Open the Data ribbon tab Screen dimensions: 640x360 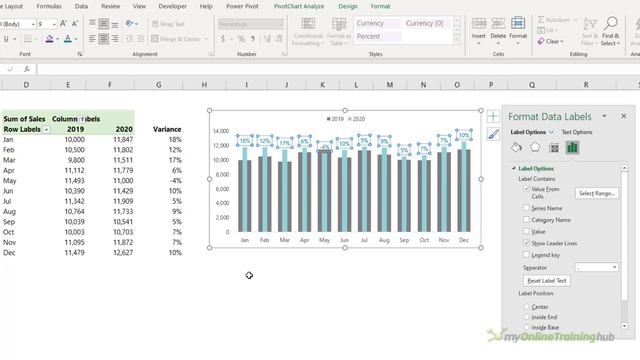(81, 6)
